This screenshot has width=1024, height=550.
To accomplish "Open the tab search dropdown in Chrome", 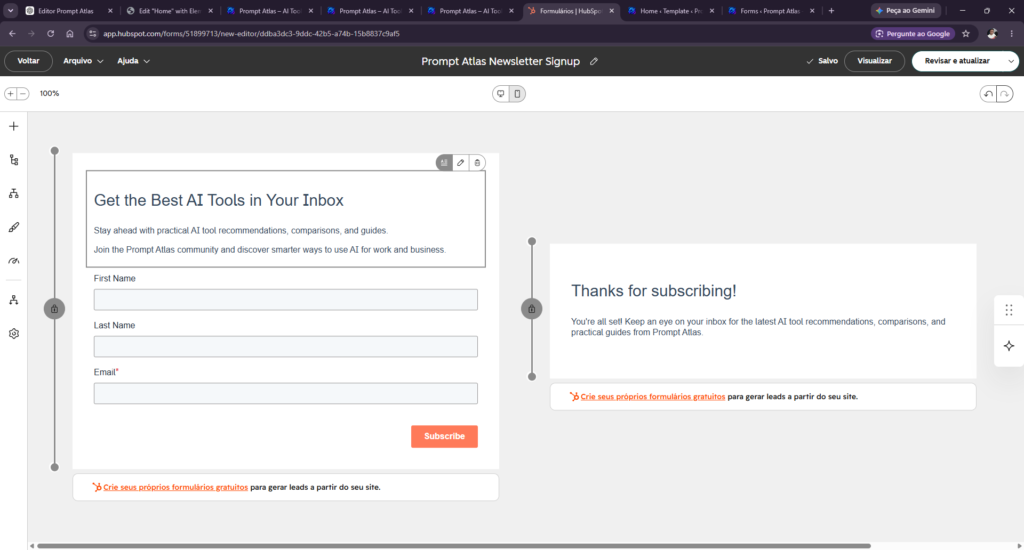I will point(10,10).
